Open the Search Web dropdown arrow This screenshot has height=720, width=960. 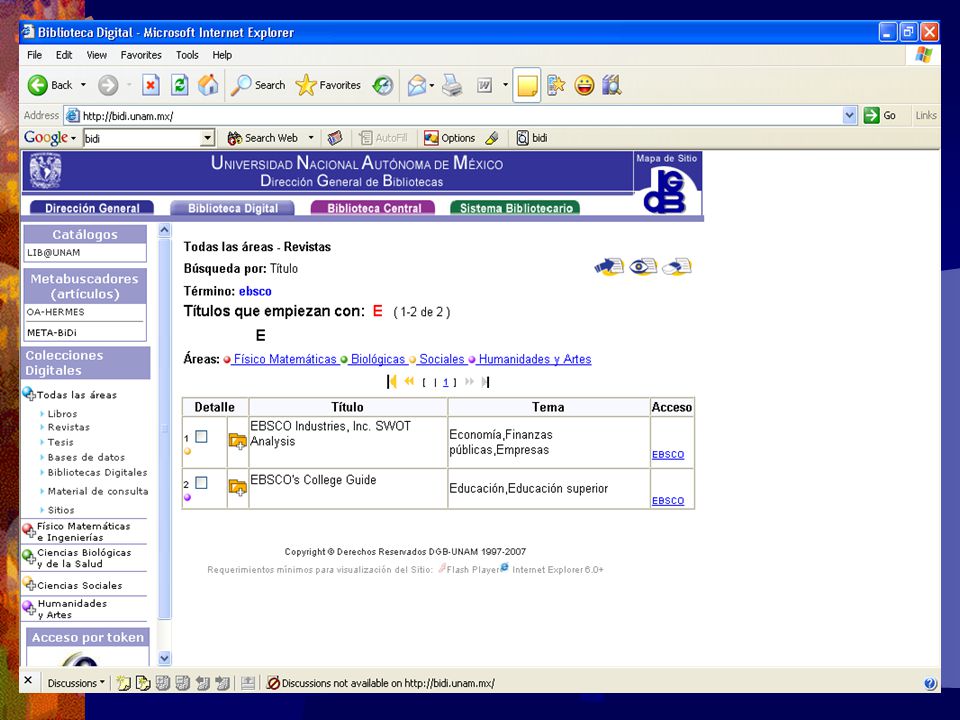[x=311, y=138]
